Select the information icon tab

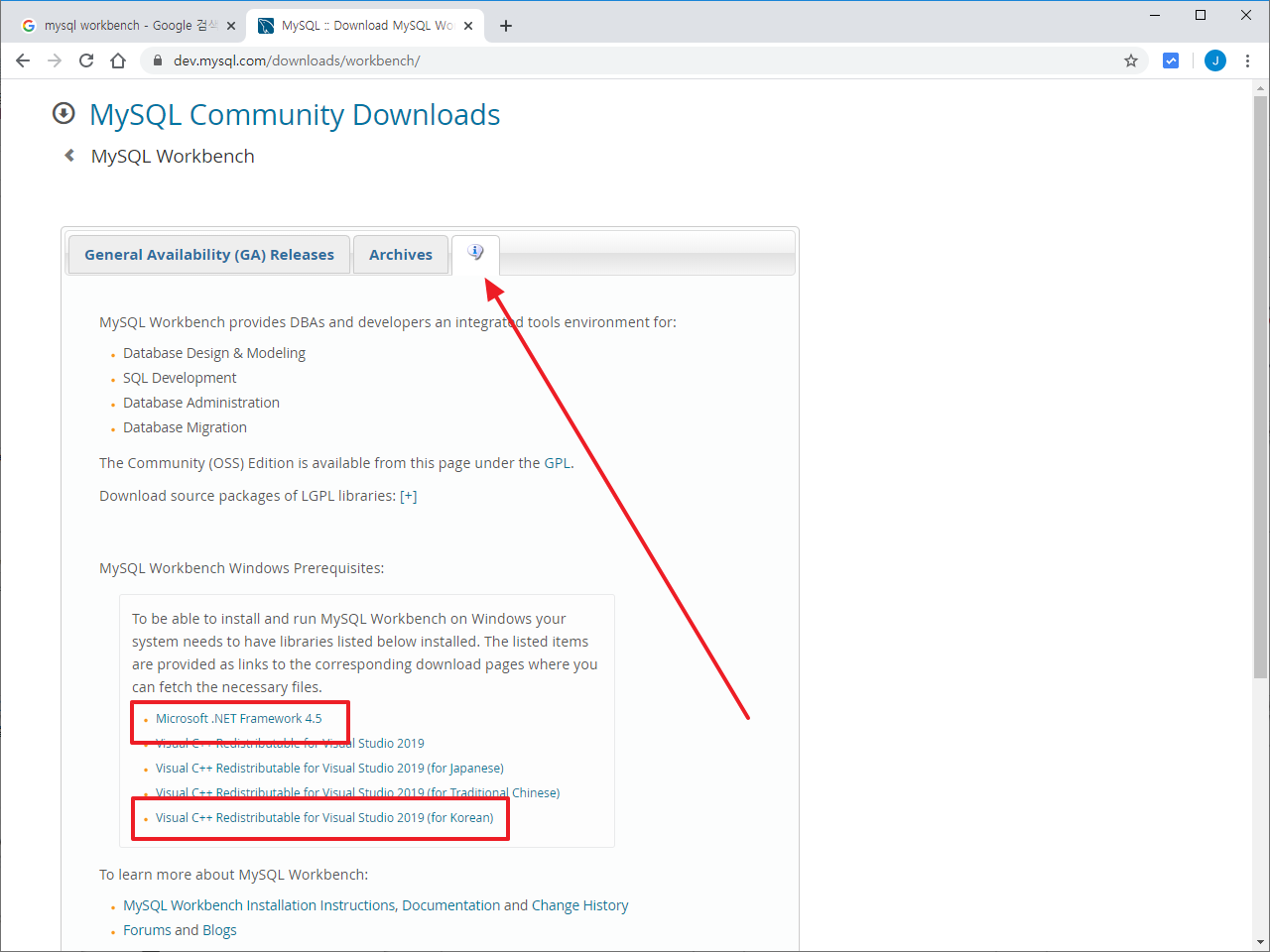[475, 253]
